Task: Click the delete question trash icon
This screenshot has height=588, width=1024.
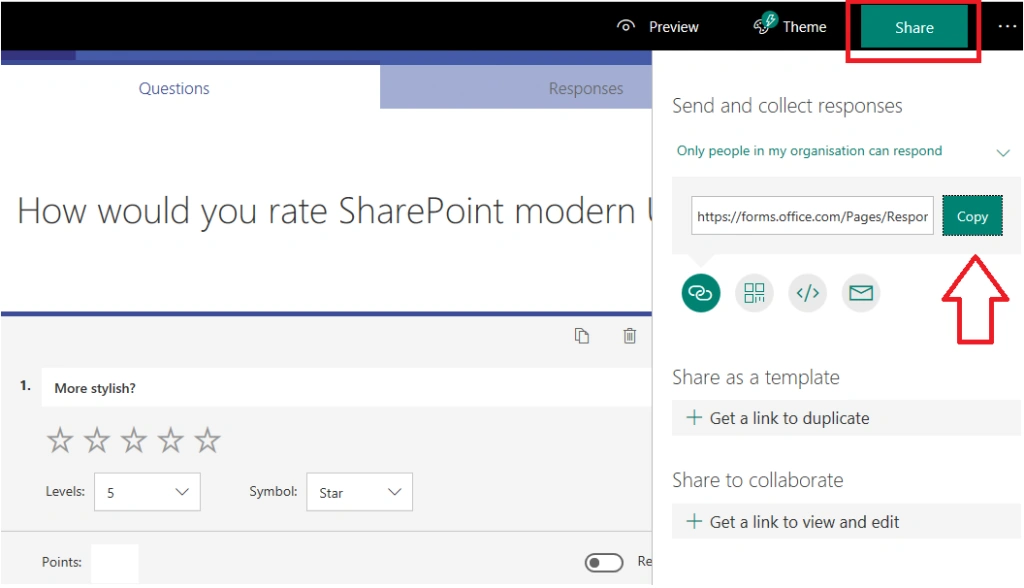Action: tap(630, 336)
